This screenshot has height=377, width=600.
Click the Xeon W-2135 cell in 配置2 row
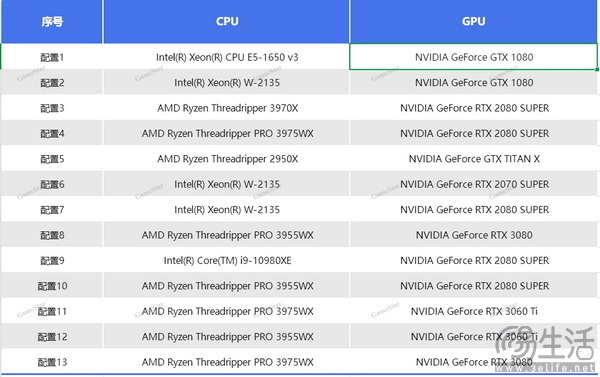[227, 82]
